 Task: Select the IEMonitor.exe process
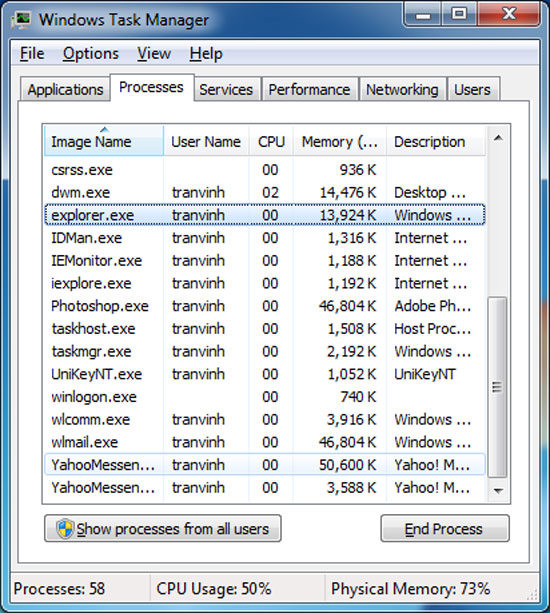[265, 260]
